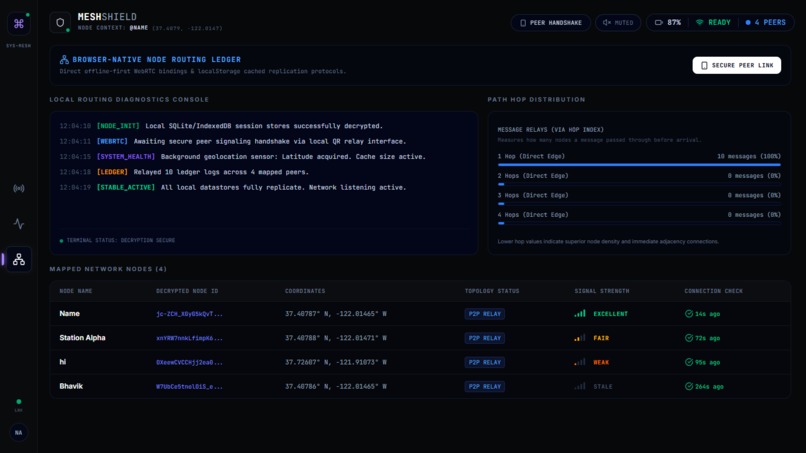This screenshot has width=806, height=453.
Task: Click the Coordinates column header
Action: (x=305, y=291)
